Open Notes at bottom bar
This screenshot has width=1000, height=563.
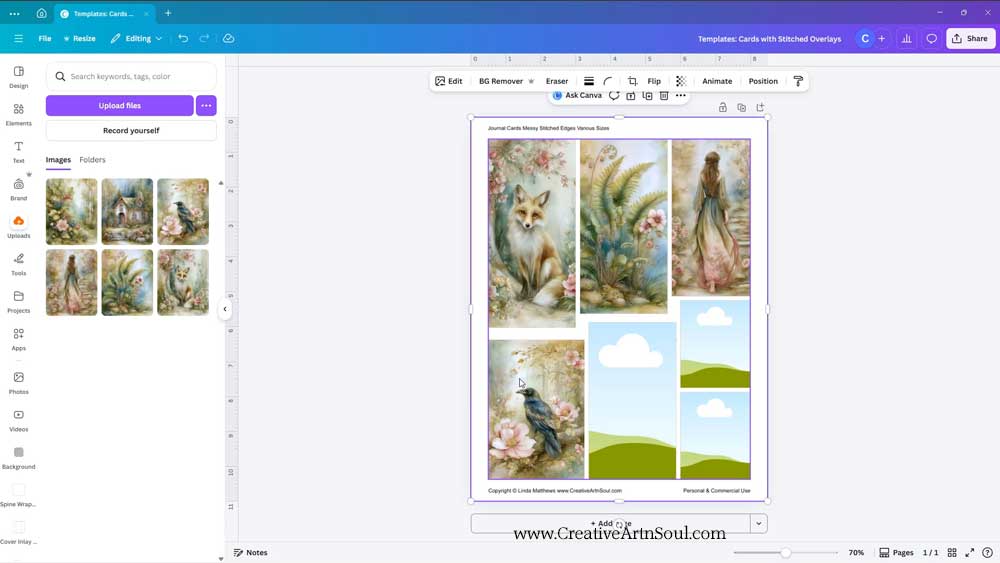251,553
